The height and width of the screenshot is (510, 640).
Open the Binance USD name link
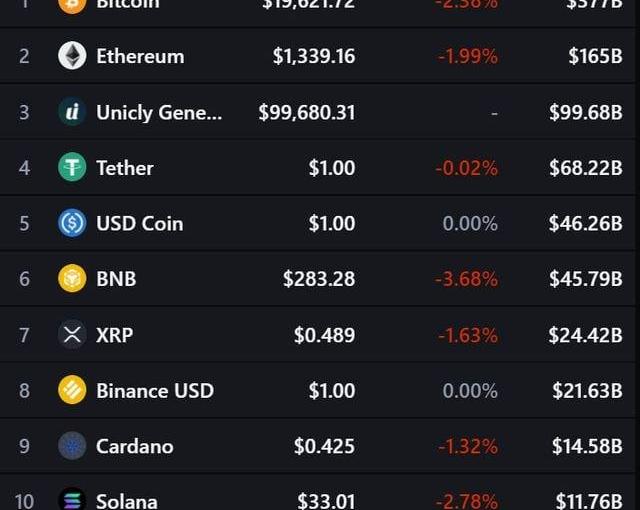155,391
